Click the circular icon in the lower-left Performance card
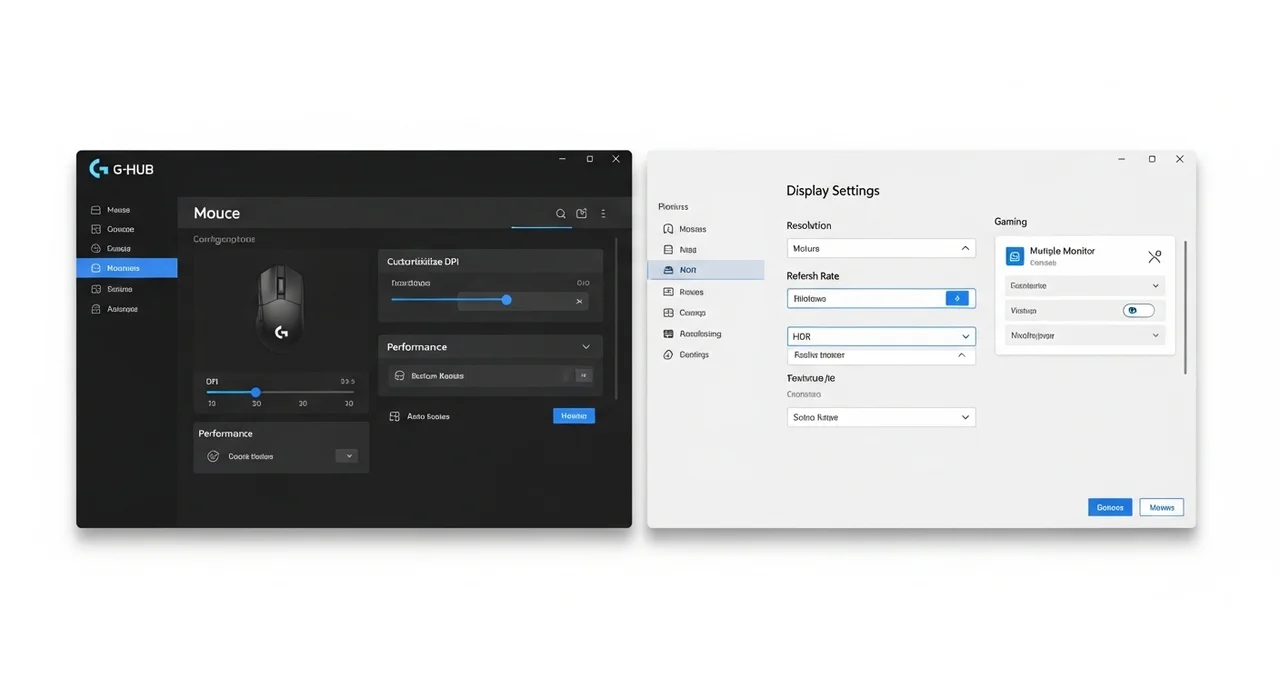 [x=213, y=456]
